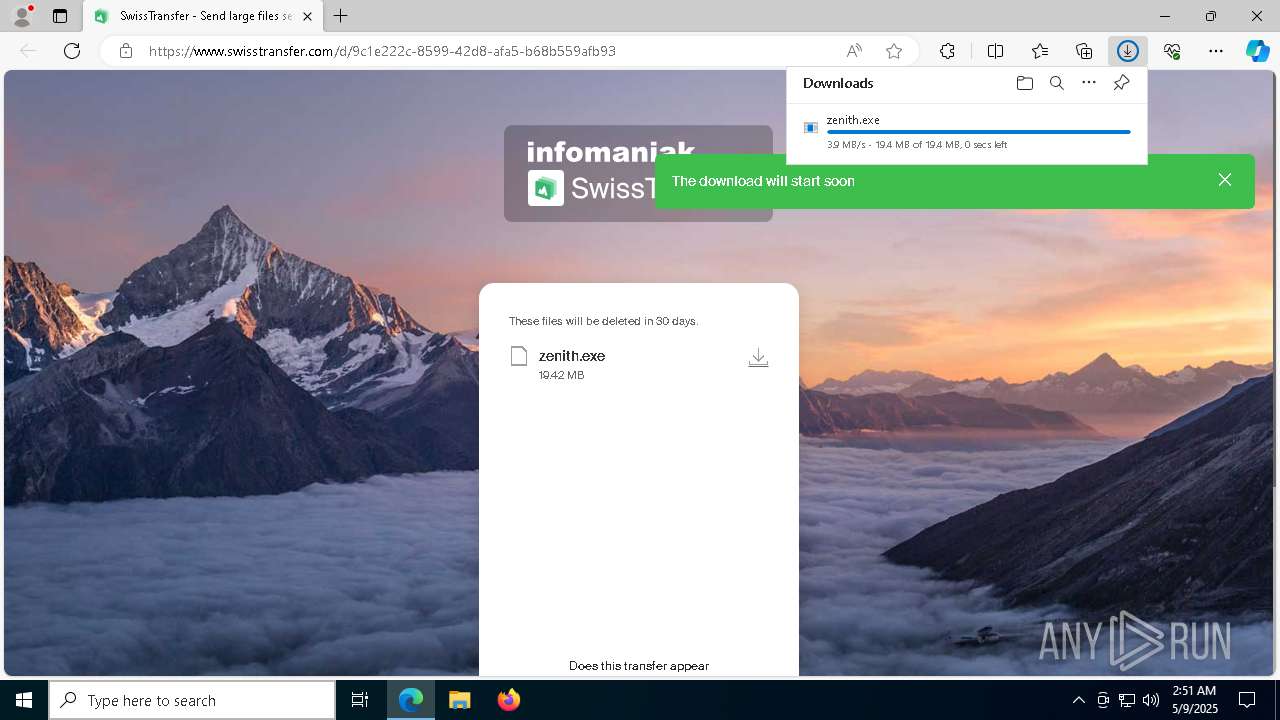Viewport: 1280px width, 720px height.
Task: Download the zenith.exe file from the SwissTransfer card
Action: coord(758,358)
